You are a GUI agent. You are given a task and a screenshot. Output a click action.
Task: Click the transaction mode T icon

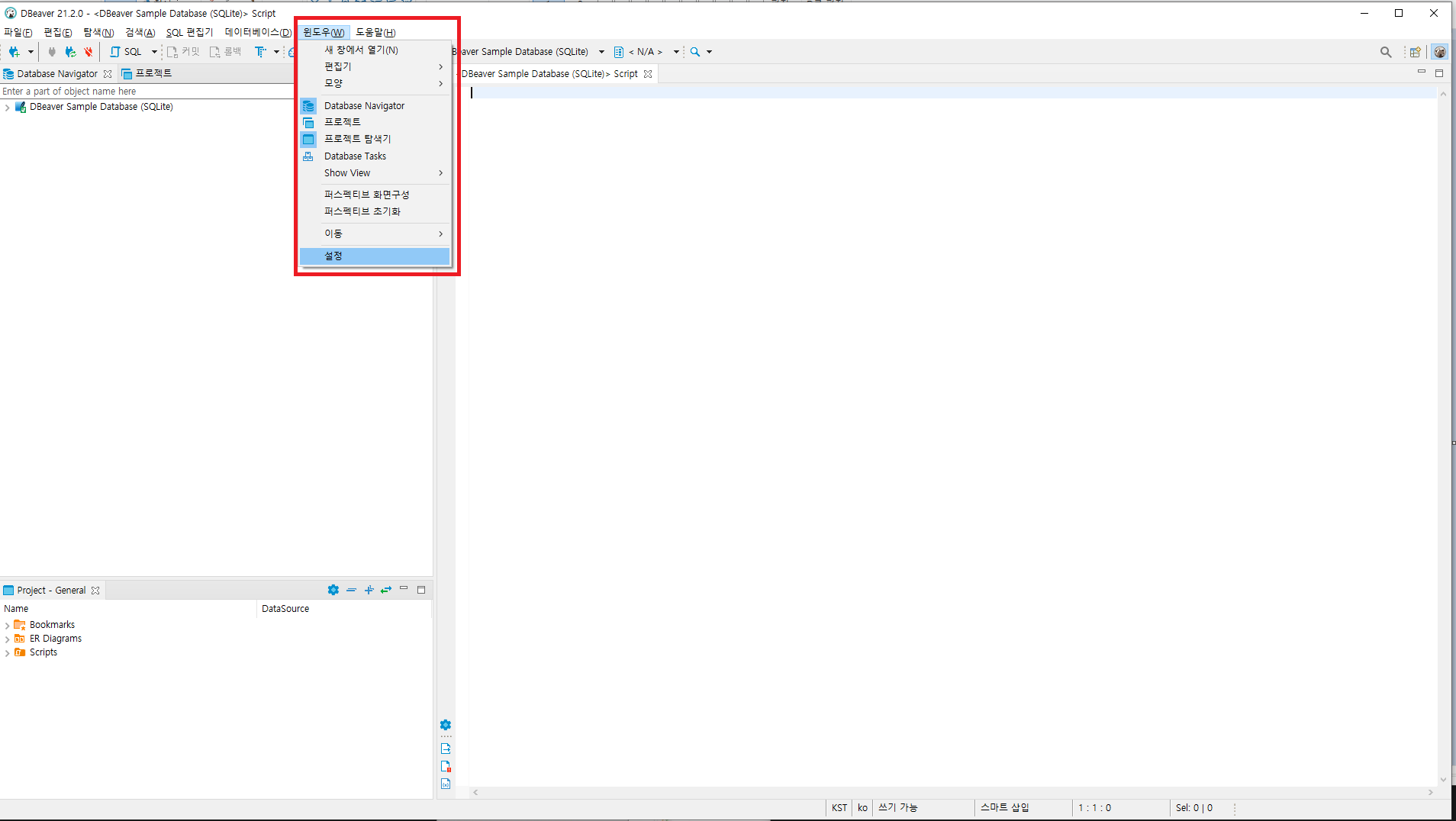point(261,52)
